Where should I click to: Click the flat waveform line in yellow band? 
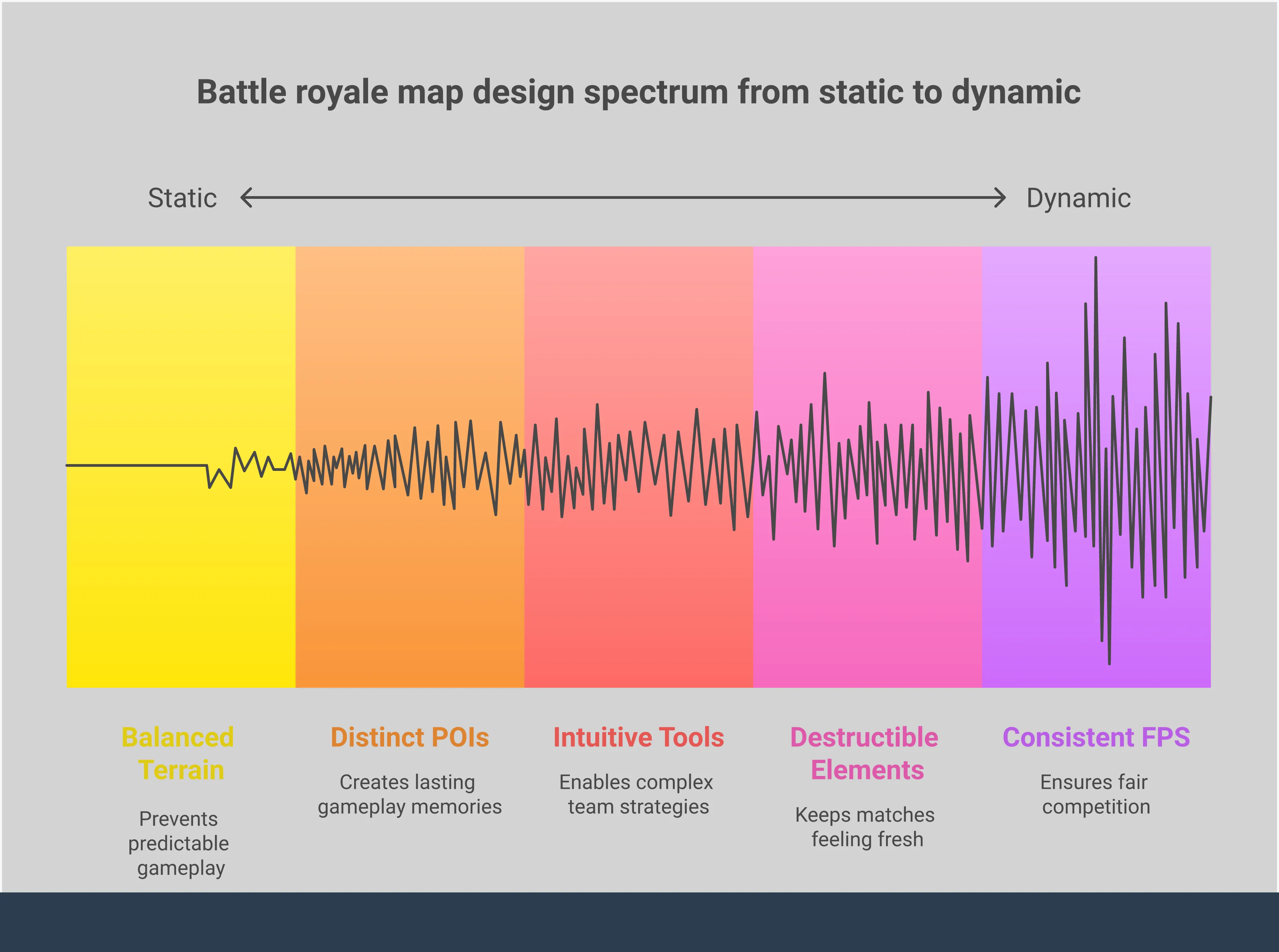136,465
